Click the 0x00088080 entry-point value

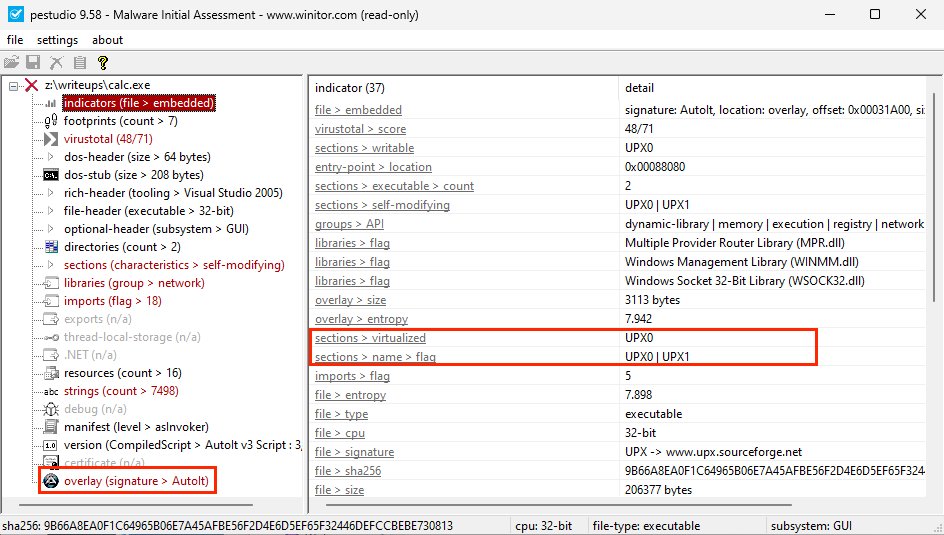coord(655,167)
